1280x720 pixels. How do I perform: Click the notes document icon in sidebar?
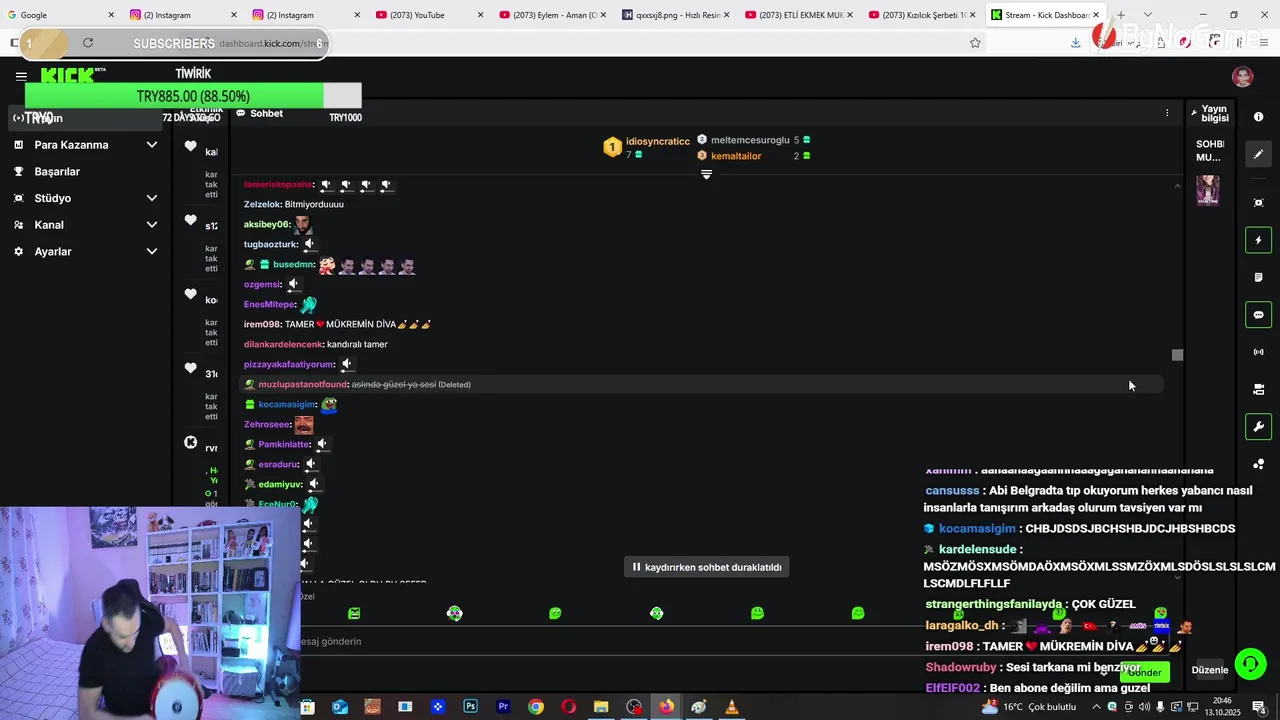(1258, 277)
